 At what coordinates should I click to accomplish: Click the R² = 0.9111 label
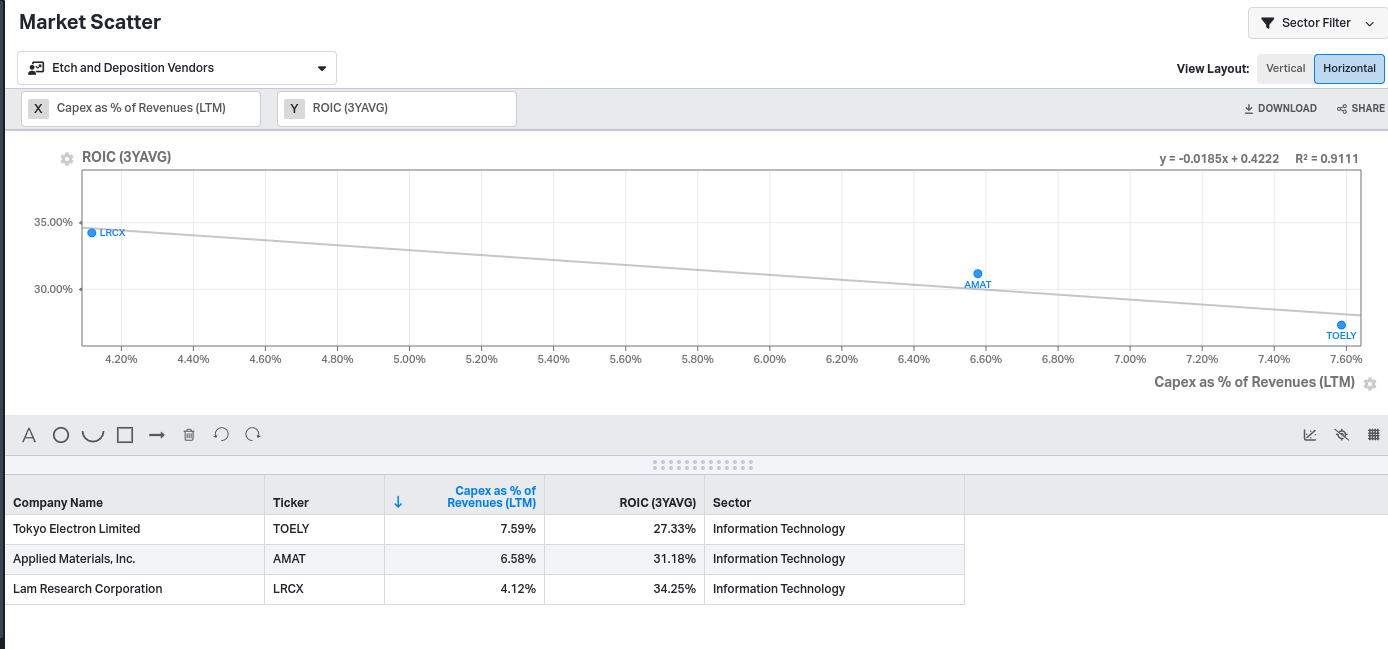pyautogui.click(x=1327, y=159)
